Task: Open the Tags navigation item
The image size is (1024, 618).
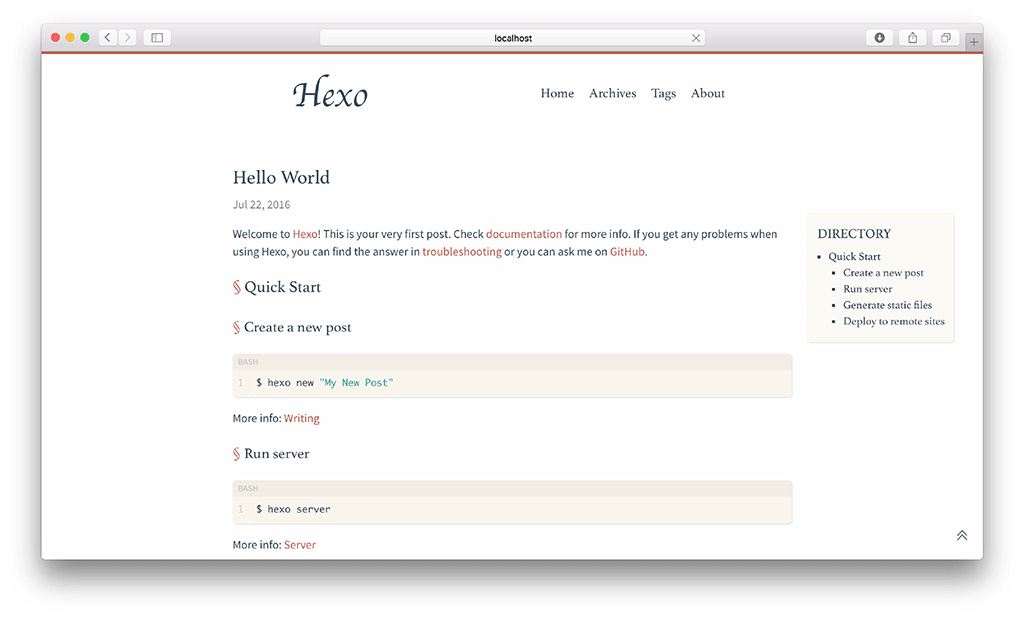Action: pos(664,94)
